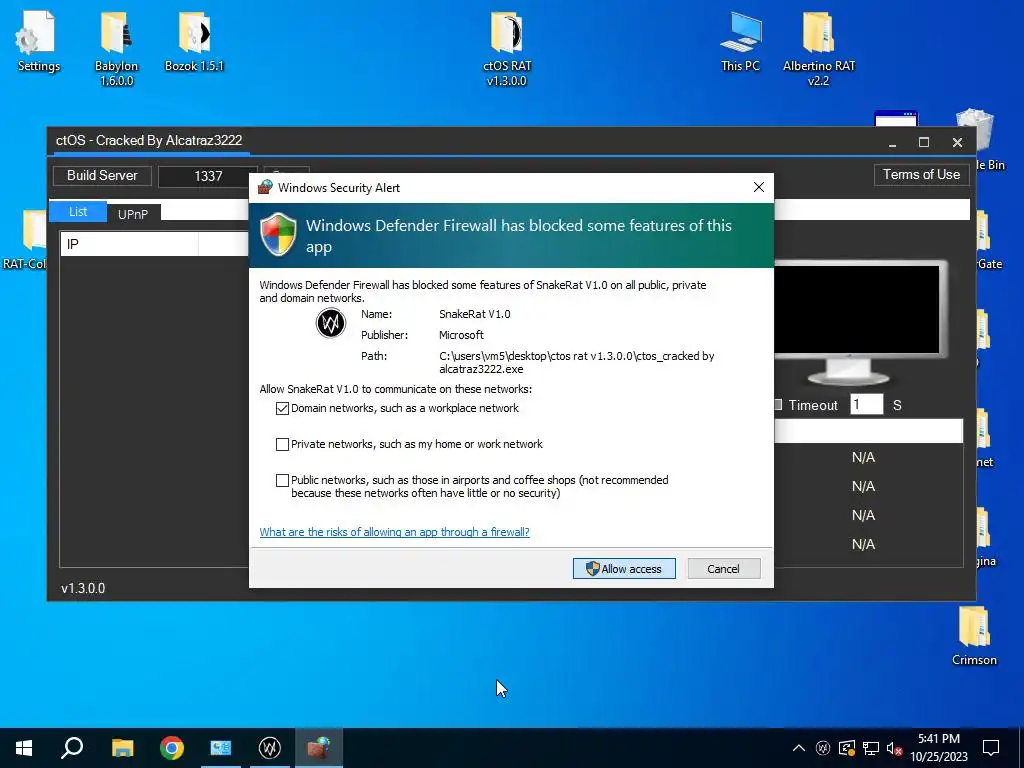Toggle the Timeout checkbox in ctOS window
This screenshot has width=1024, height=768.
pyautogui.click(x=777, y=405)
